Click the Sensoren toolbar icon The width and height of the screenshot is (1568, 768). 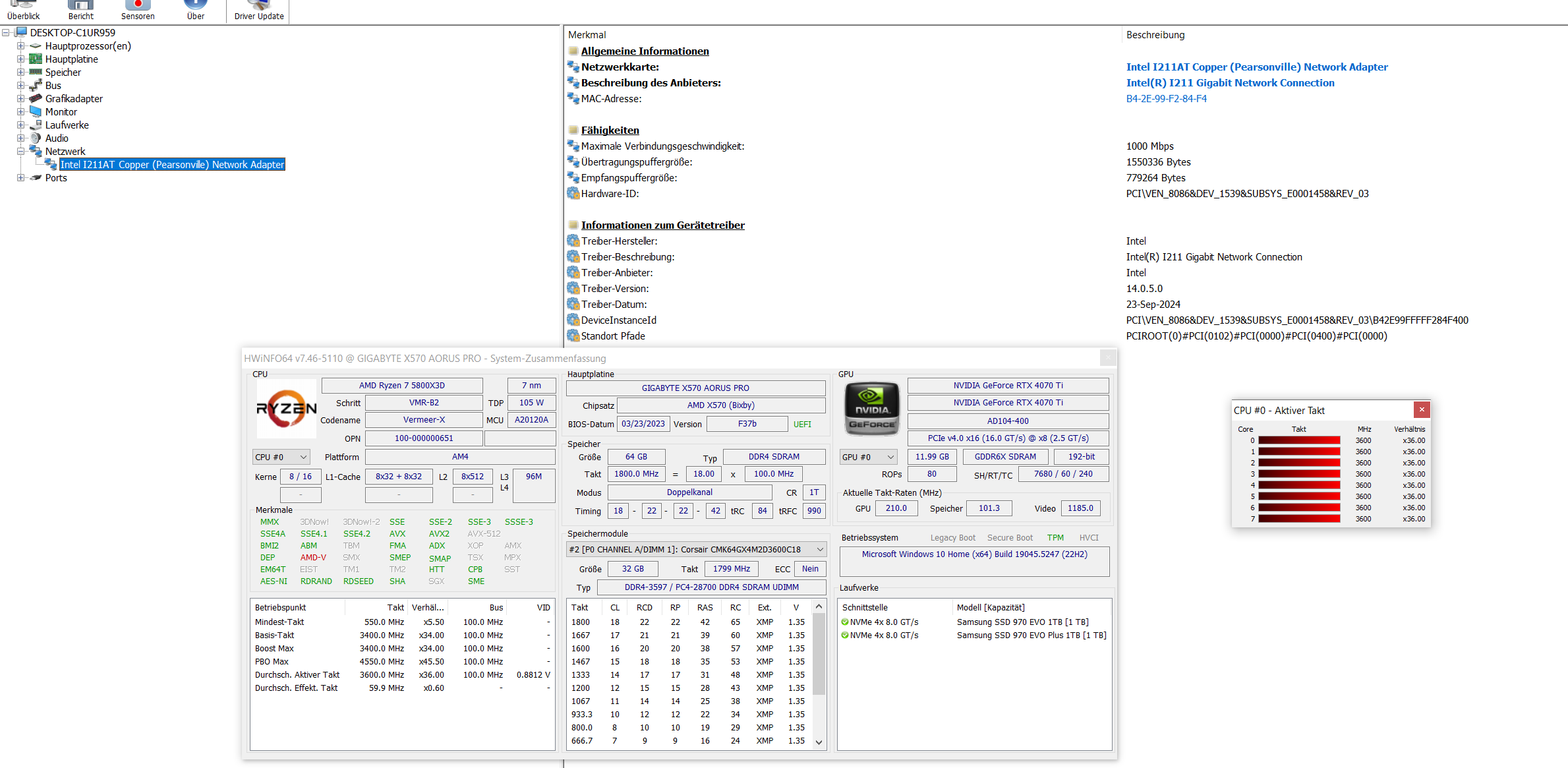click(138, 7)
